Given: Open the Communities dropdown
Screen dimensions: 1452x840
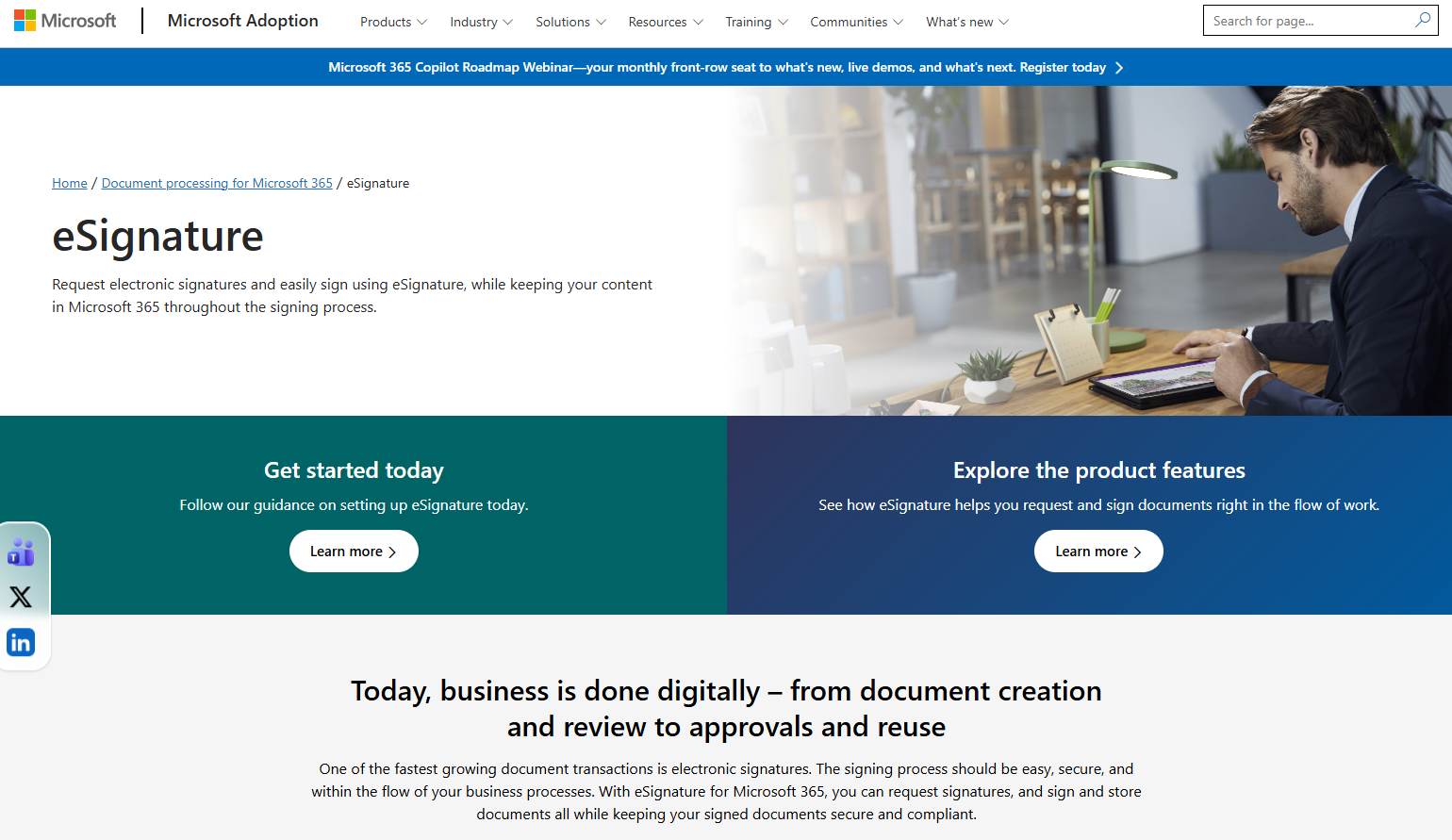Looking at the screenshot, I should click(856, 22).
